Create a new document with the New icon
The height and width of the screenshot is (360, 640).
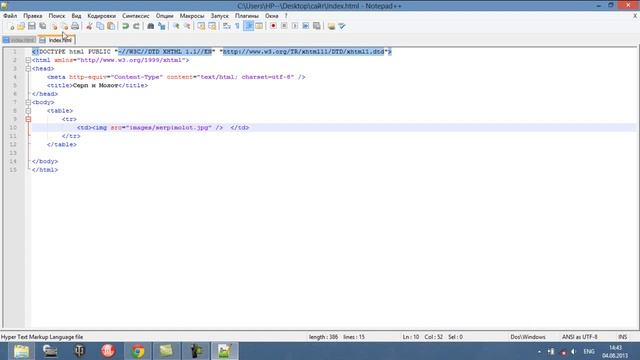[x=11, y=26]
